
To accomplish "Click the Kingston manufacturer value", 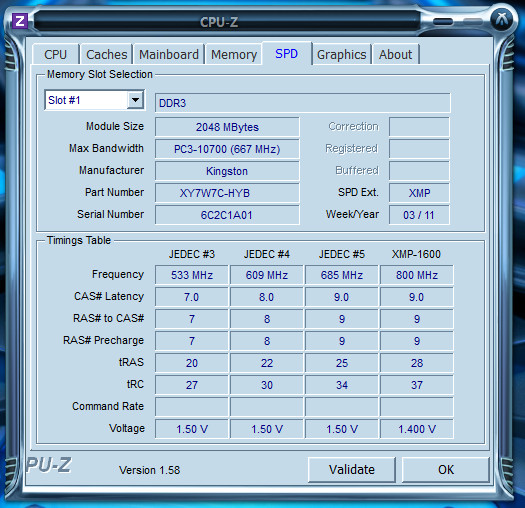I will (227, 171).
